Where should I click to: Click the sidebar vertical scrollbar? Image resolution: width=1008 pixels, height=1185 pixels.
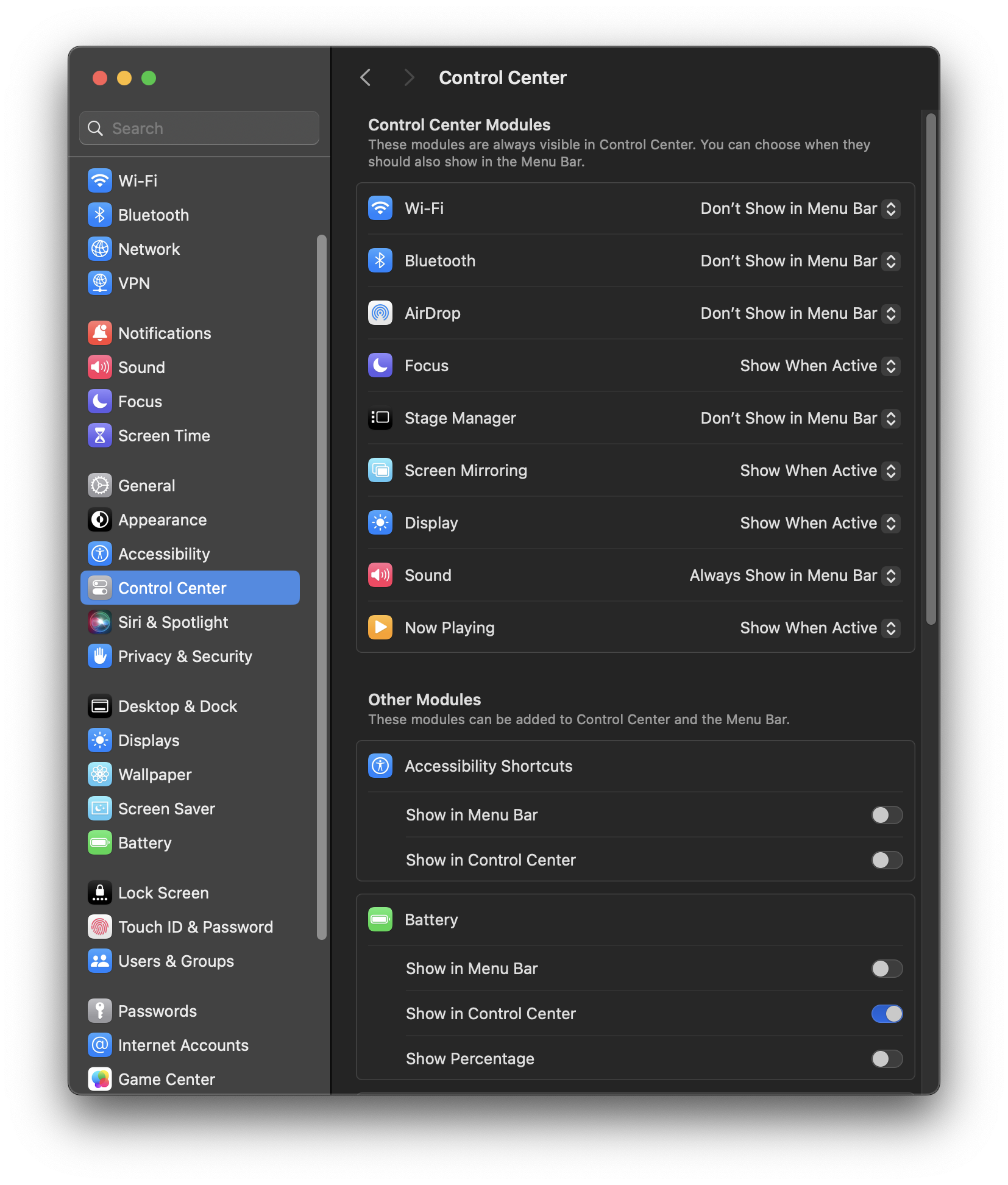(x=322, y=587)
